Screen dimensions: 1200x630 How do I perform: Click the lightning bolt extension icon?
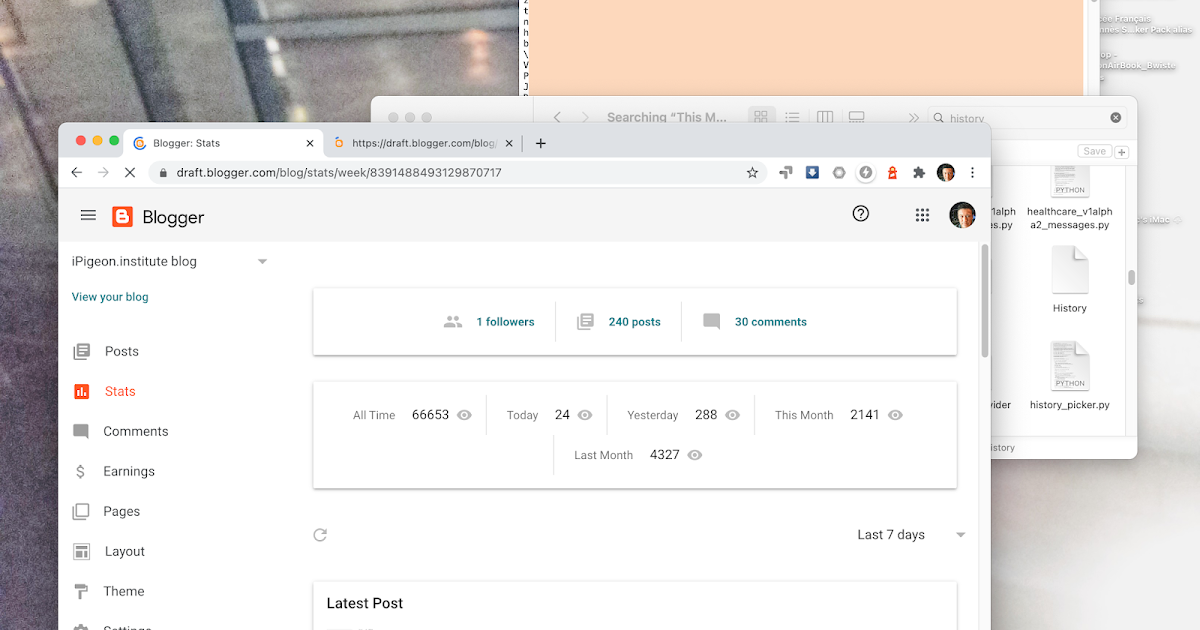pyautogui.click(x=866, y=173)
